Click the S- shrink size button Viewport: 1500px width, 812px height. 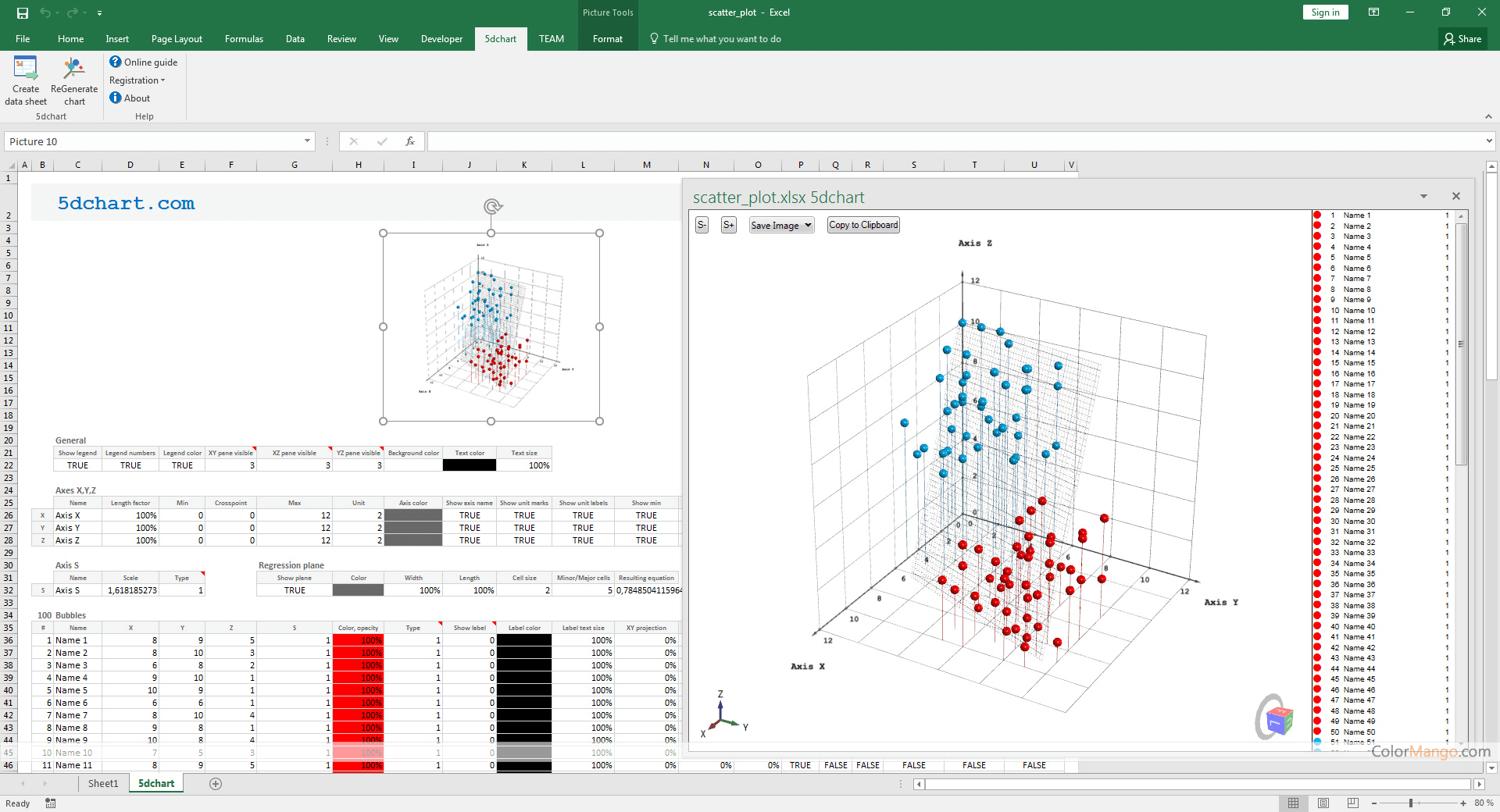pos(702,225)
